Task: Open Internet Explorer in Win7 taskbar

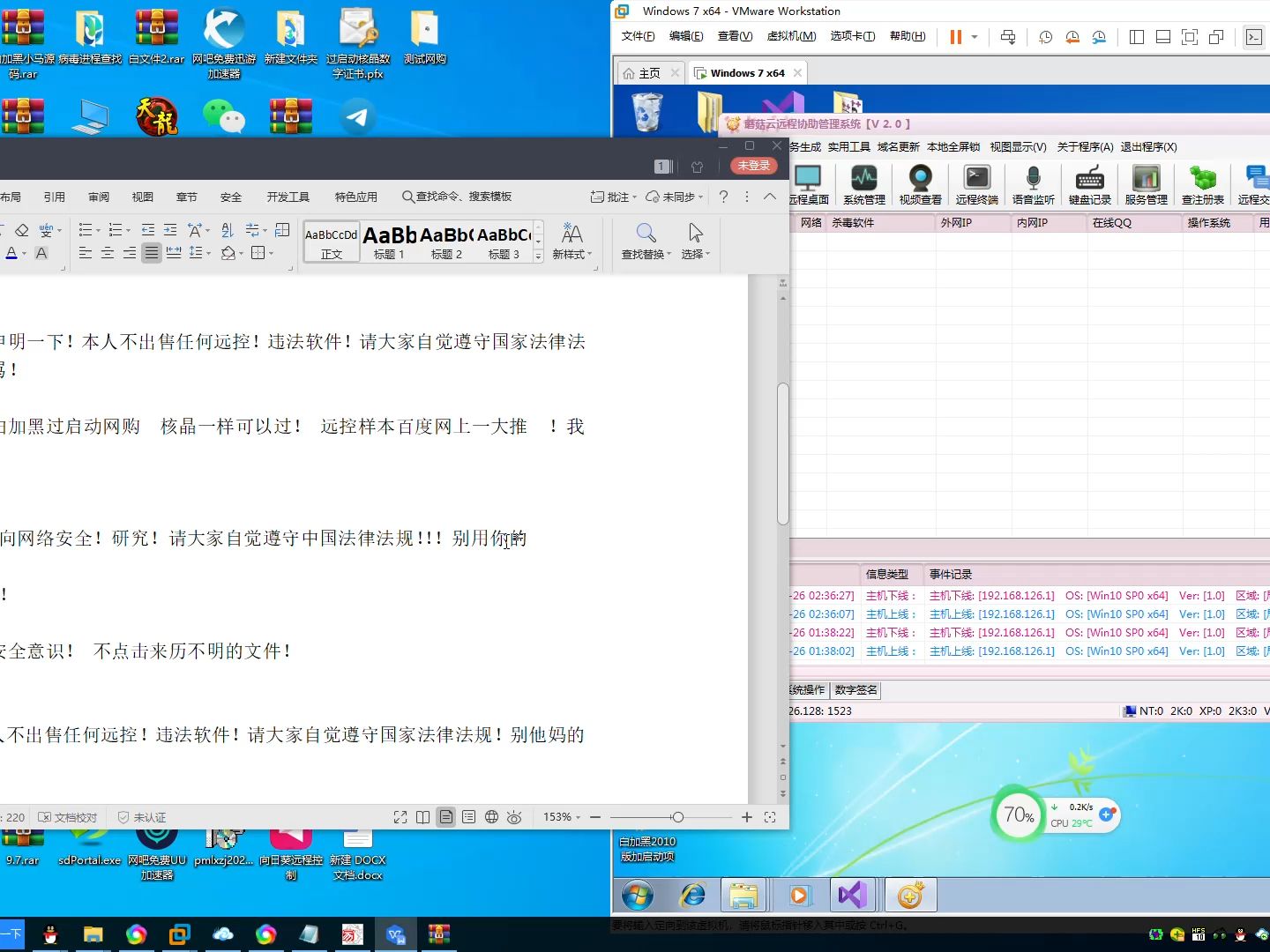Action: pos(692,896)
